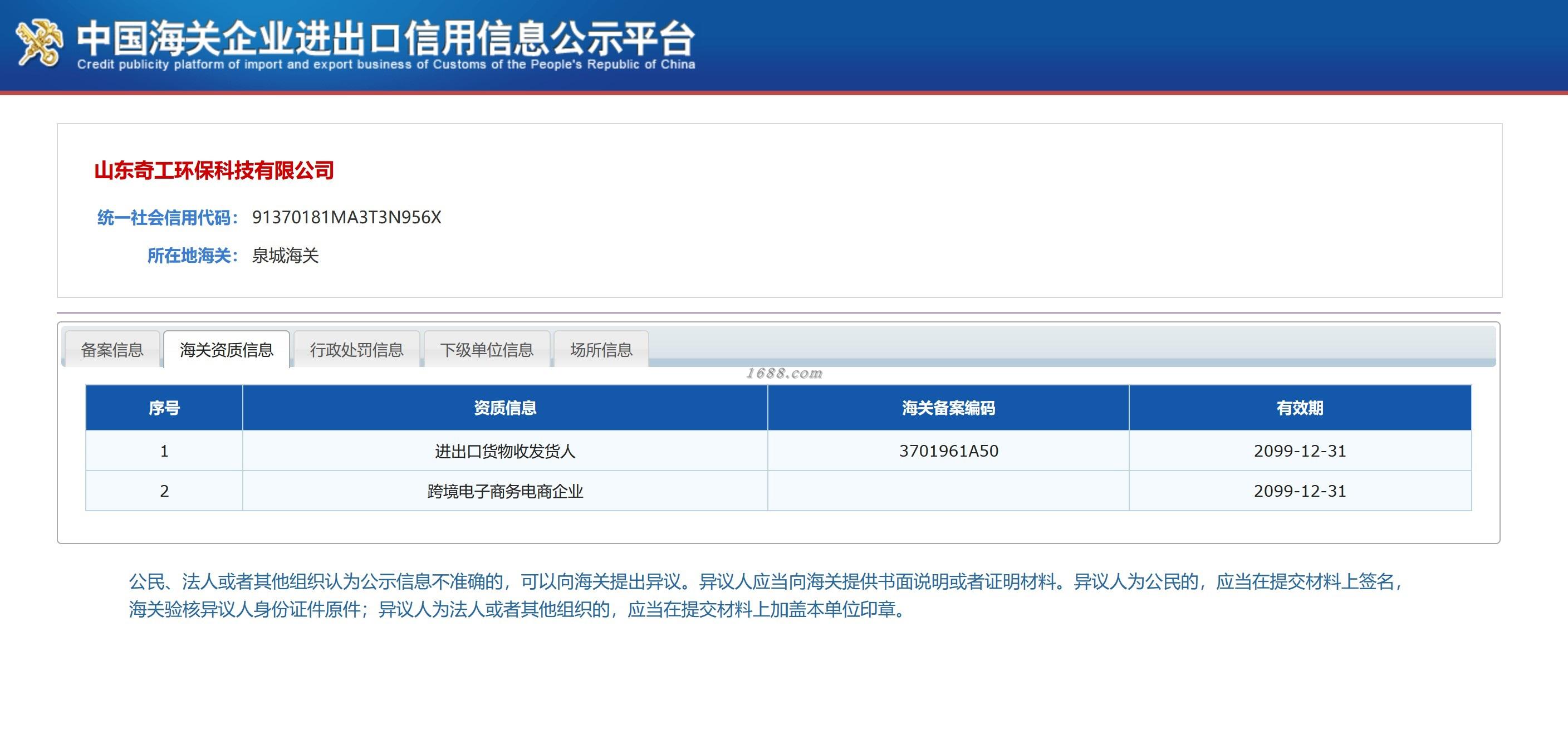Click the 所在地海关 label
This screenshot has width=1568, height=744.
[193, 256]
